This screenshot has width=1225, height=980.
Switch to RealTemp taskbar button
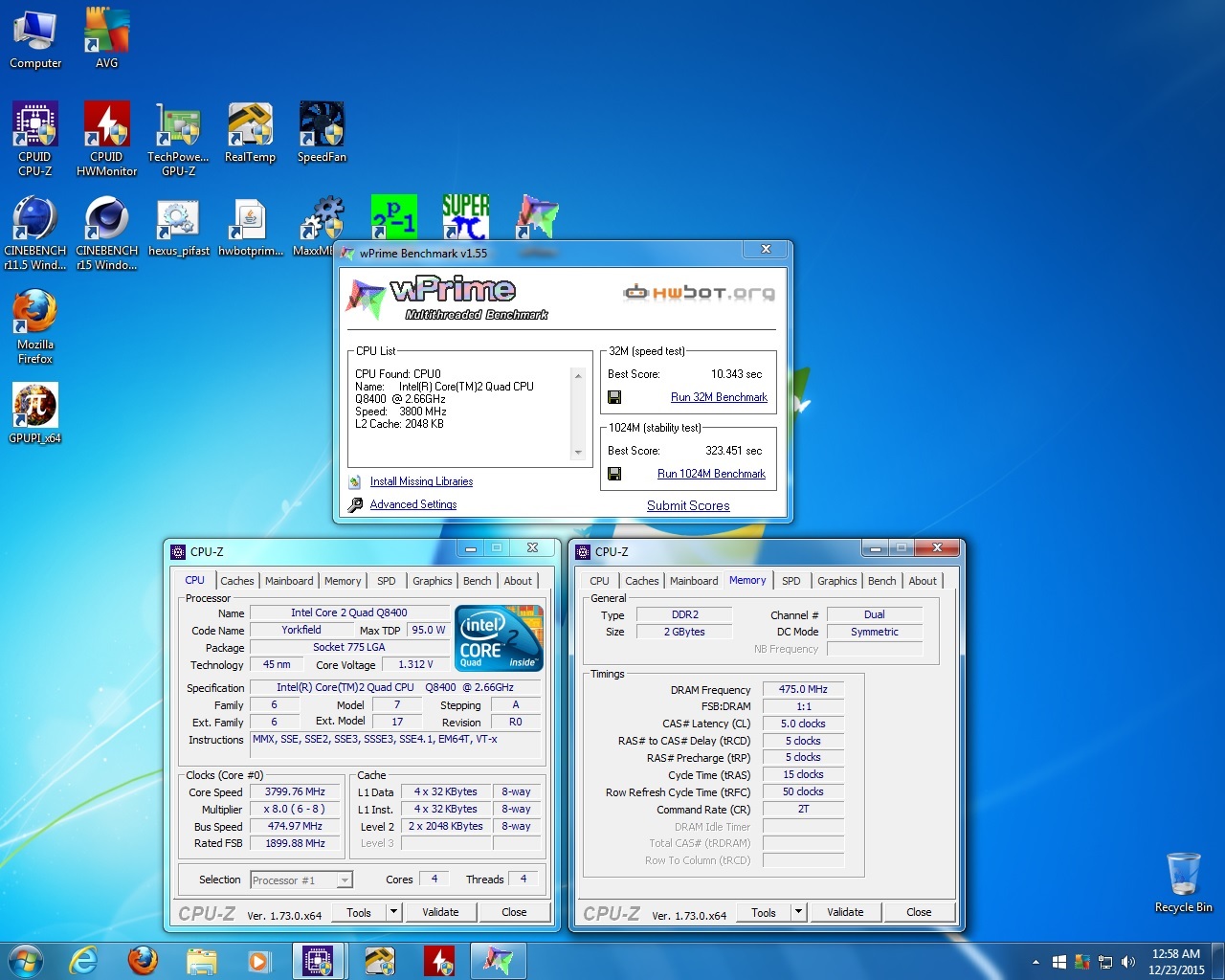coord(380,961)
